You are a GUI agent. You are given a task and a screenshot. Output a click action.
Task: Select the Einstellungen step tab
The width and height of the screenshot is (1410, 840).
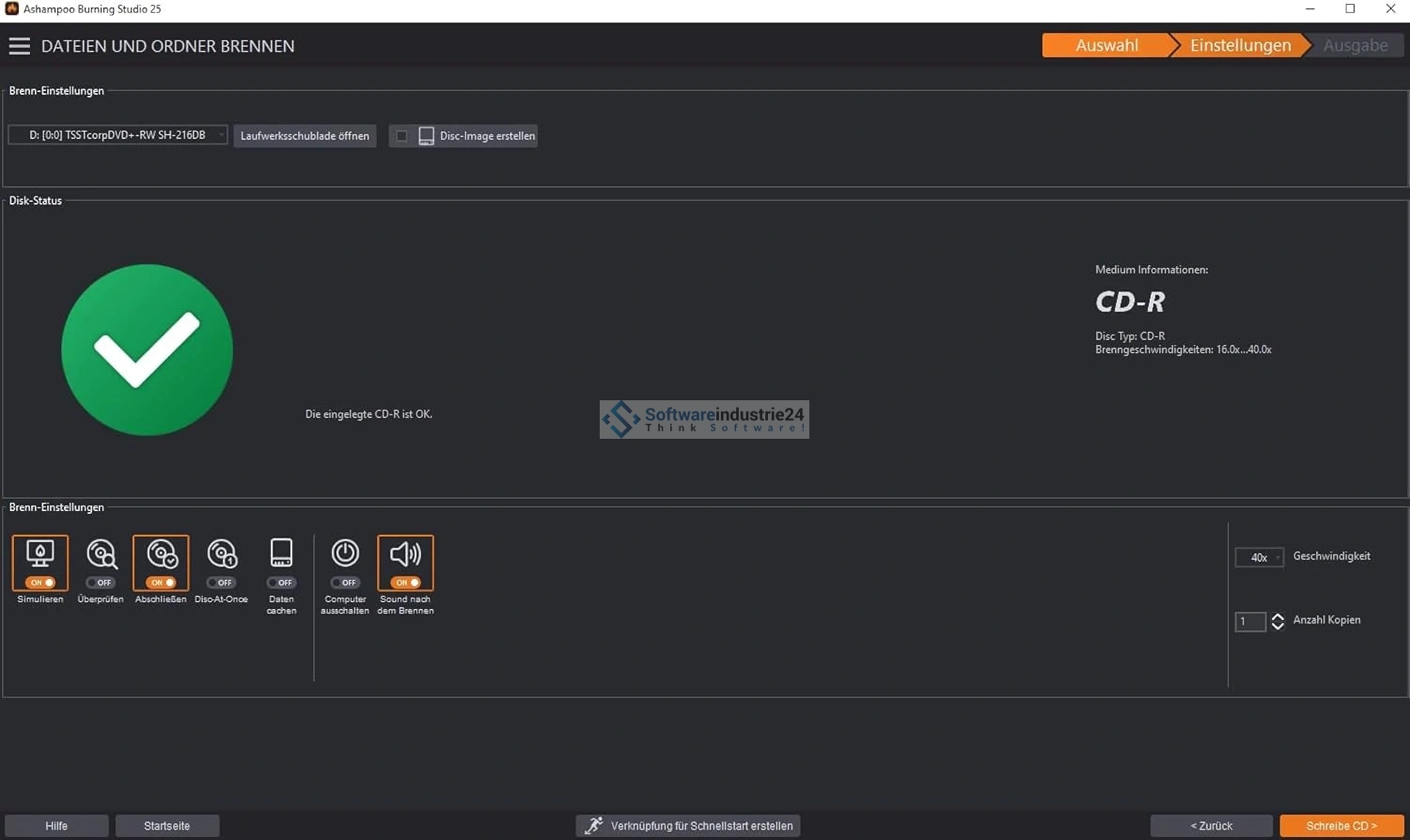[1240, 45]
